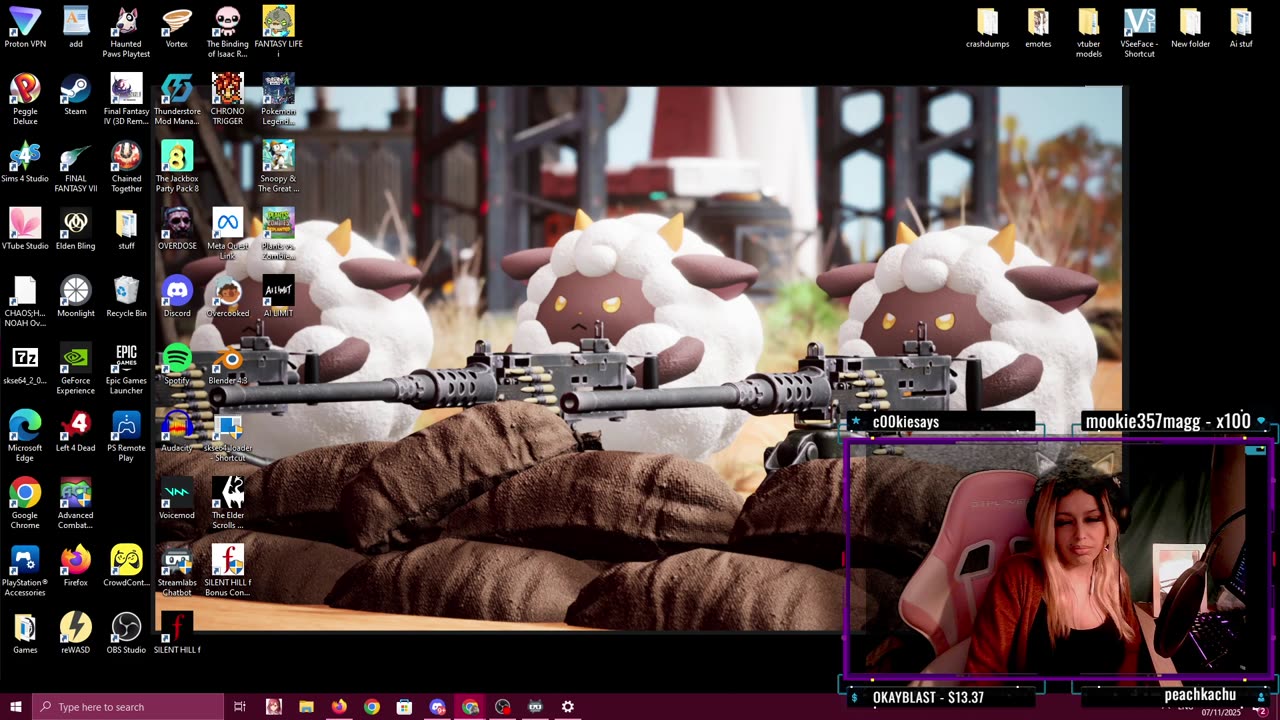The height and width of the screenshot is (720, 1280).
Task: Select The Binding of Isaac desktop icon
Action: (x=227, y=33)
